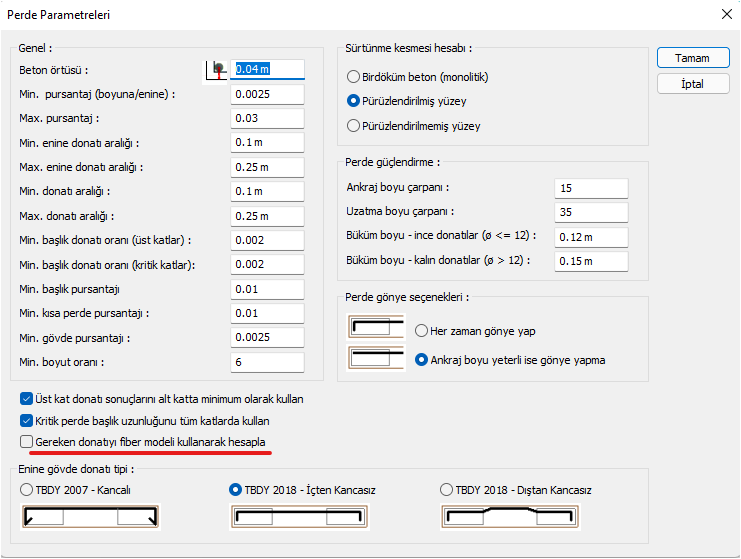Click the 'Ankraj boyu çarpanı' field

click(x=590, y=188)
